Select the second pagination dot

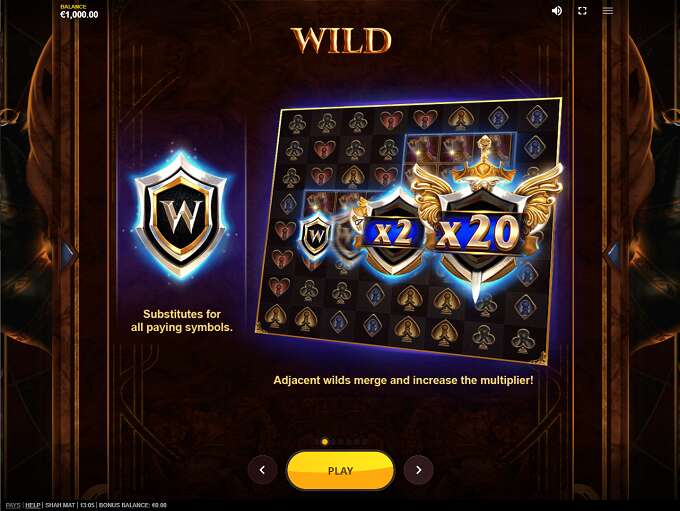pyautogui.click(x=333, y=442)
